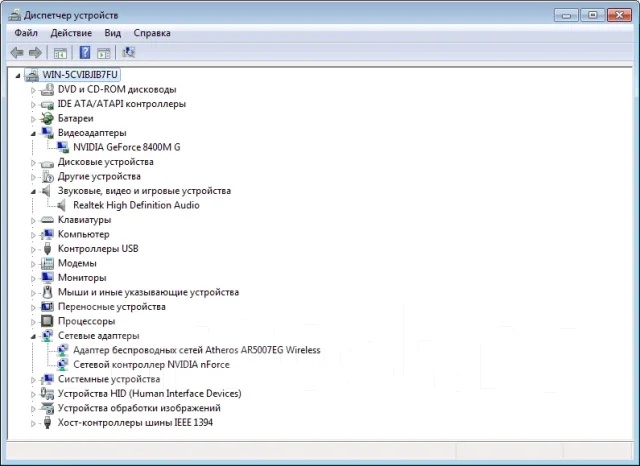640x466 pixels.
Task: Open the Вид menu
Action: click(113, 33)
